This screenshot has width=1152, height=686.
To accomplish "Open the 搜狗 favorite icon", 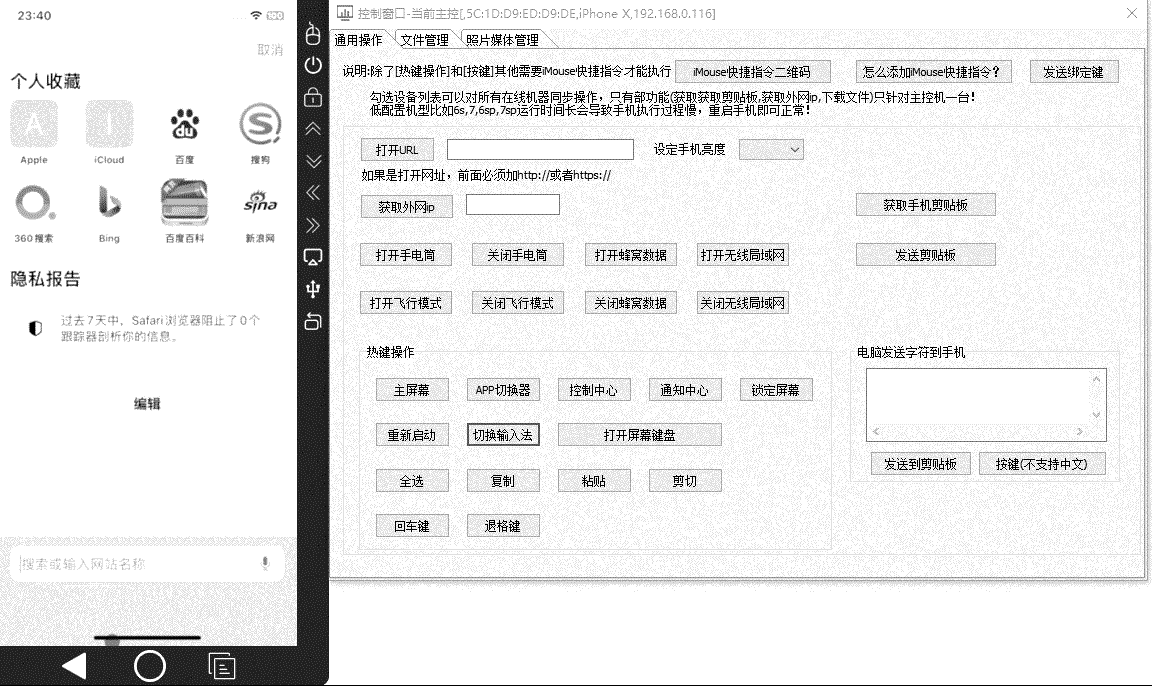I will click(x=260, y=124).
